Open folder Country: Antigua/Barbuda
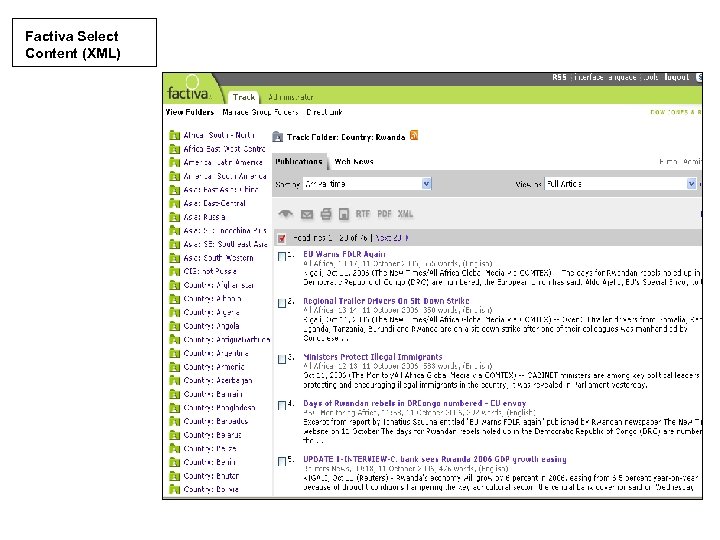Viewport: 720px width, 540px height. 226,340
